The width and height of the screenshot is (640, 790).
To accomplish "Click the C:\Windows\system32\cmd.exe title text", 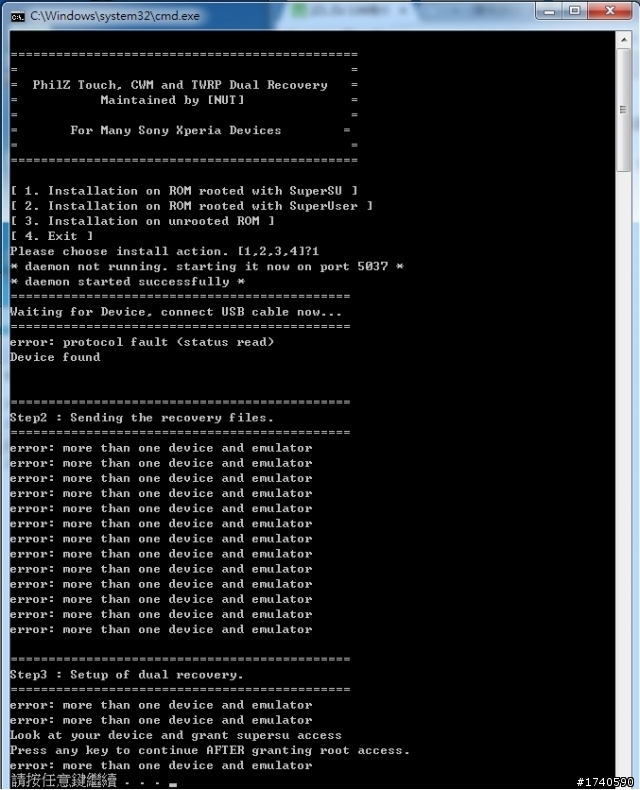I will click(115, 16).
